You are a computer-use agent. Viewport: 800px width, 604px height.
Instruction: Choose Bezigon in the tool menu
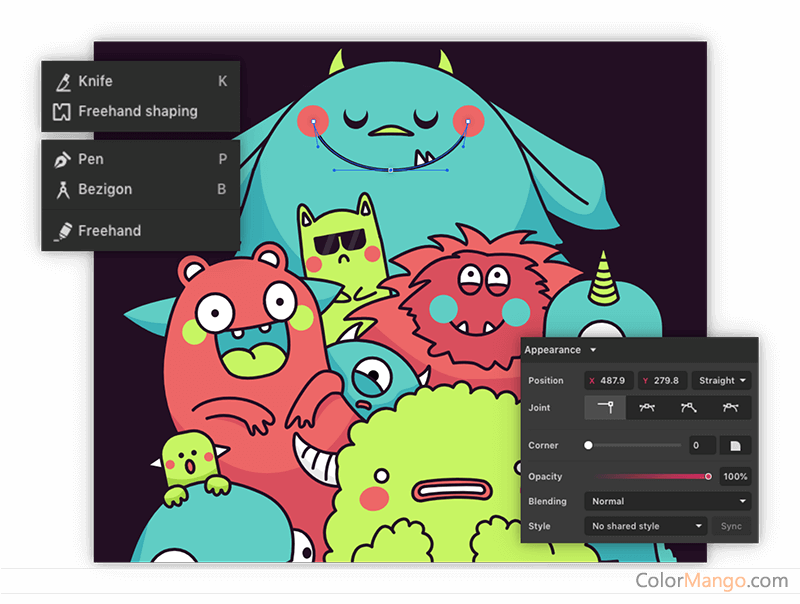point(104,189)
